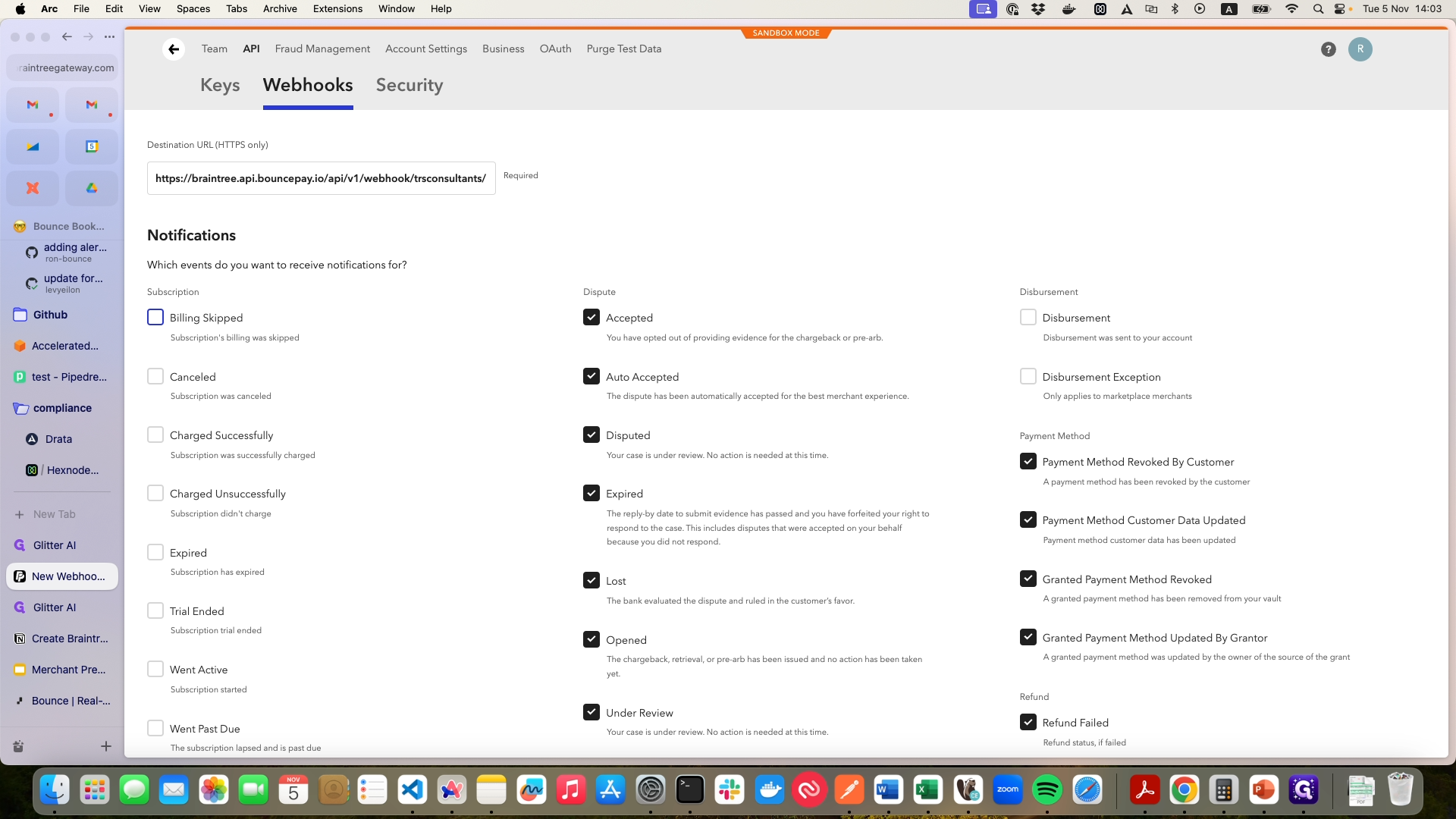Open the Fraud Management section
1456x819 pixels.
pos(322,49)
